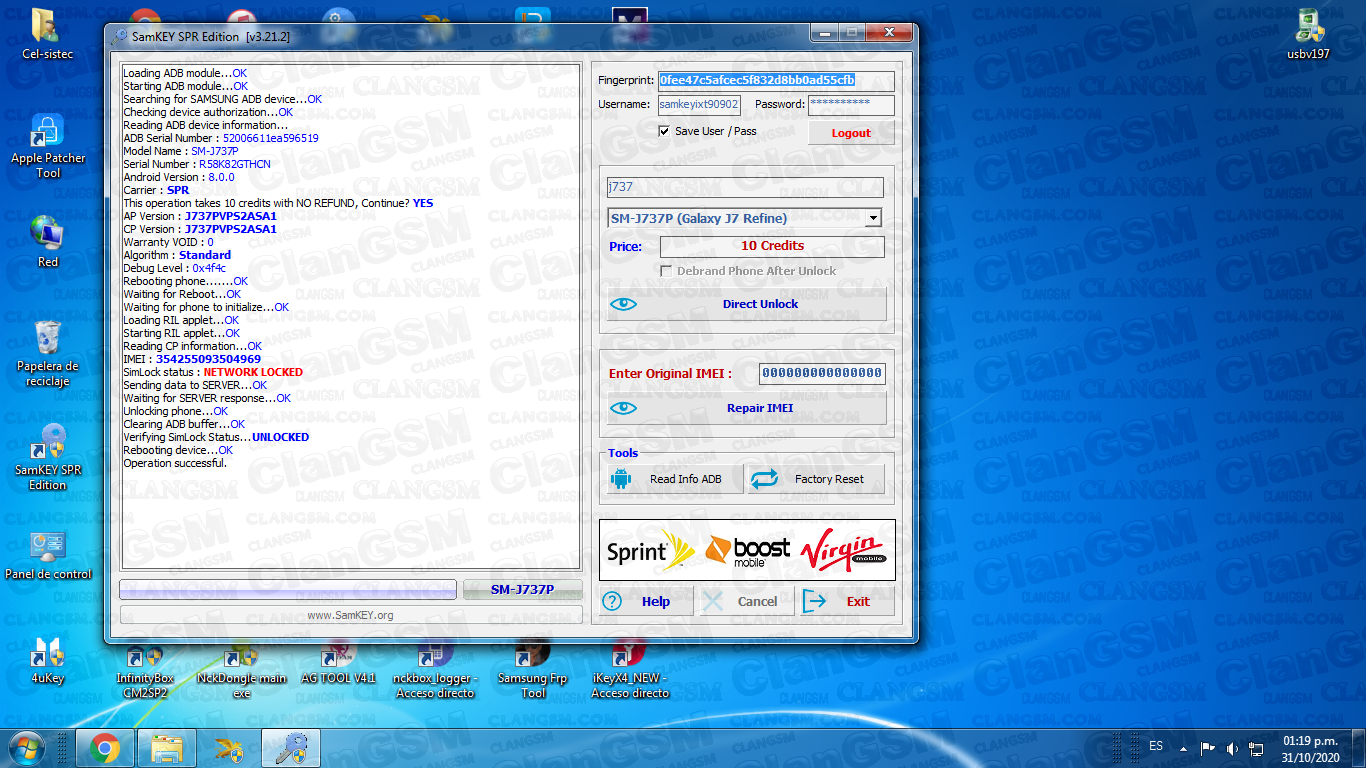The height and width of the screenshot is (768, 1366).
Task: Click the Exit button
Action: click(x=846, y=601)
